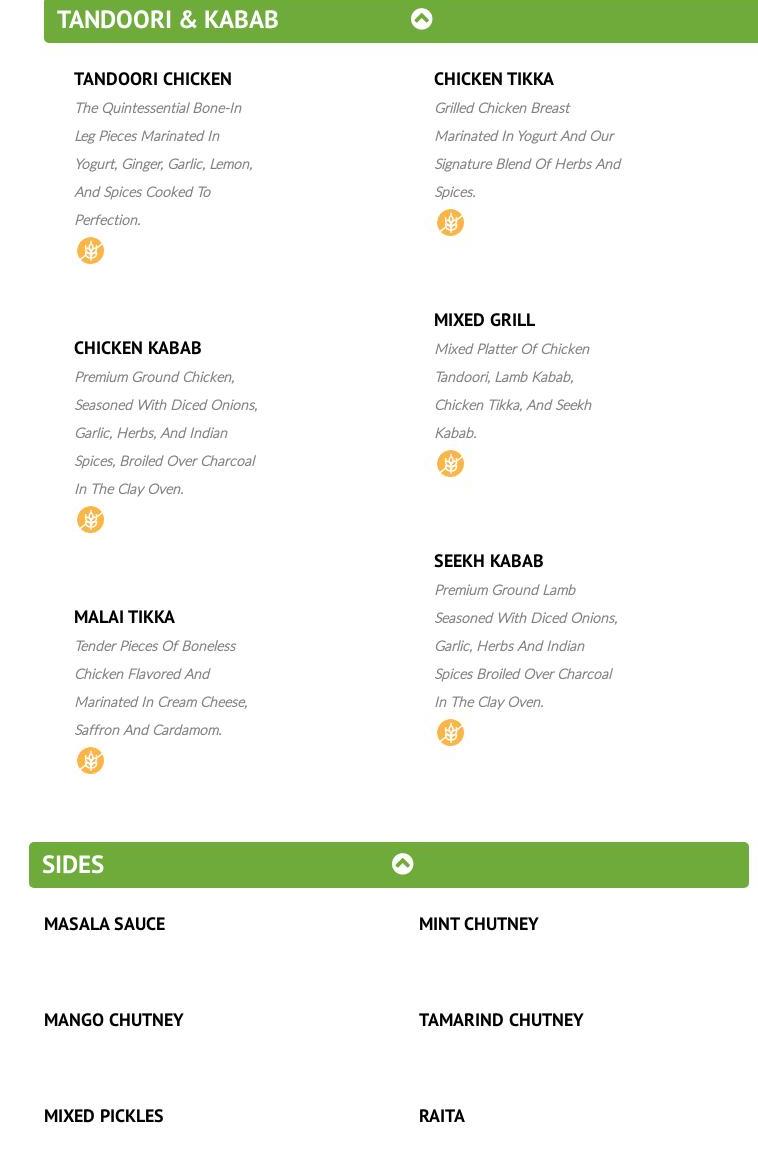Click gluten-free icon under Tandoori Chicken
The height and width of the screenshot is (1159, 758).
tap(90, 251)
